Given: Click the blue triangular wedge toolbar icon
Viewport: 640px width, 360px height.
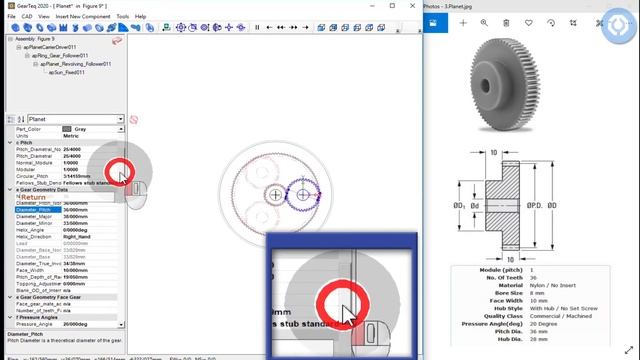Looking at the screenshot, I should click(123, 28).
